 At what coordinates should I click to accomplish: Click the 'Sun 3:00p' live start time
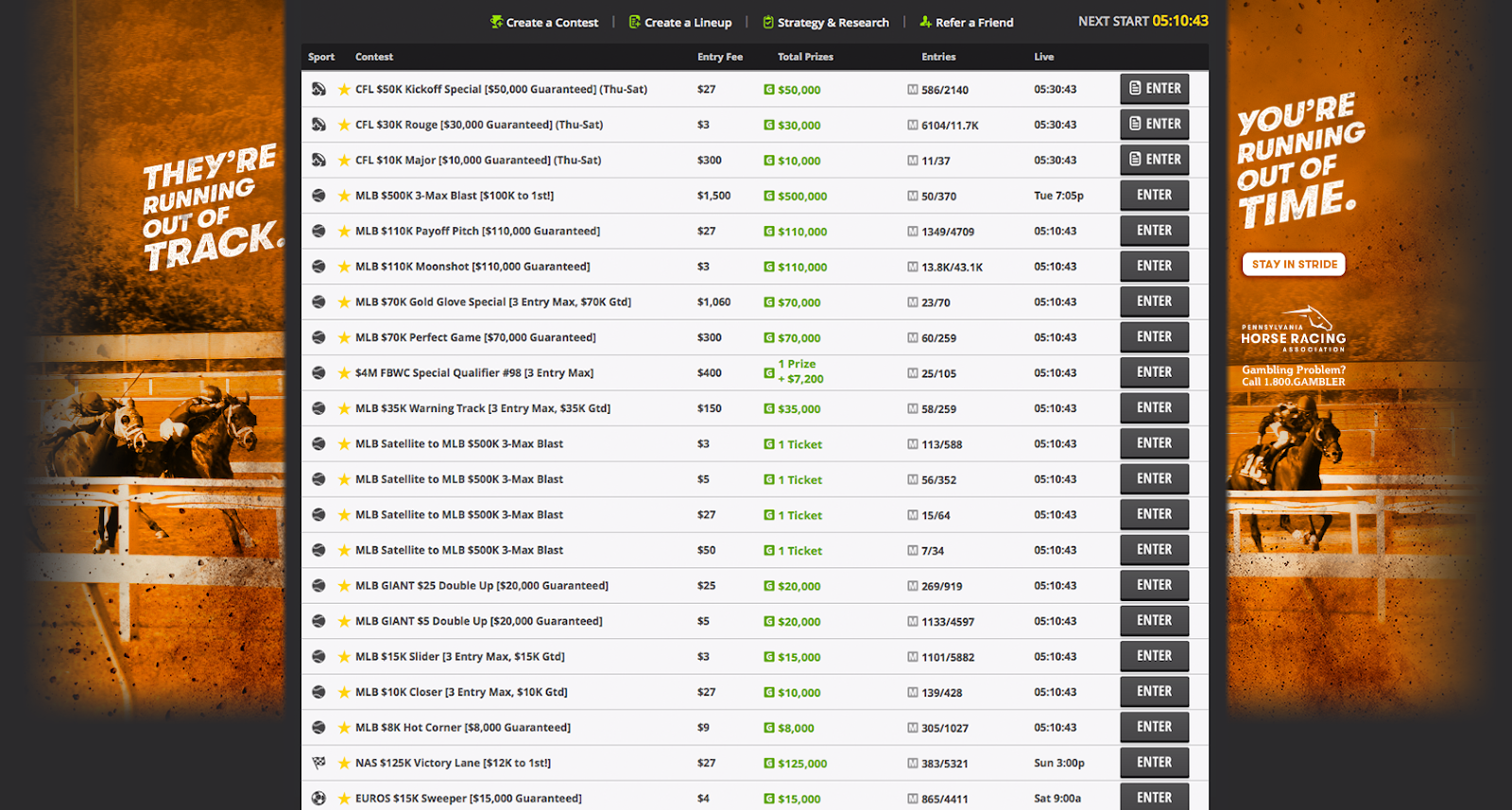1059,763
